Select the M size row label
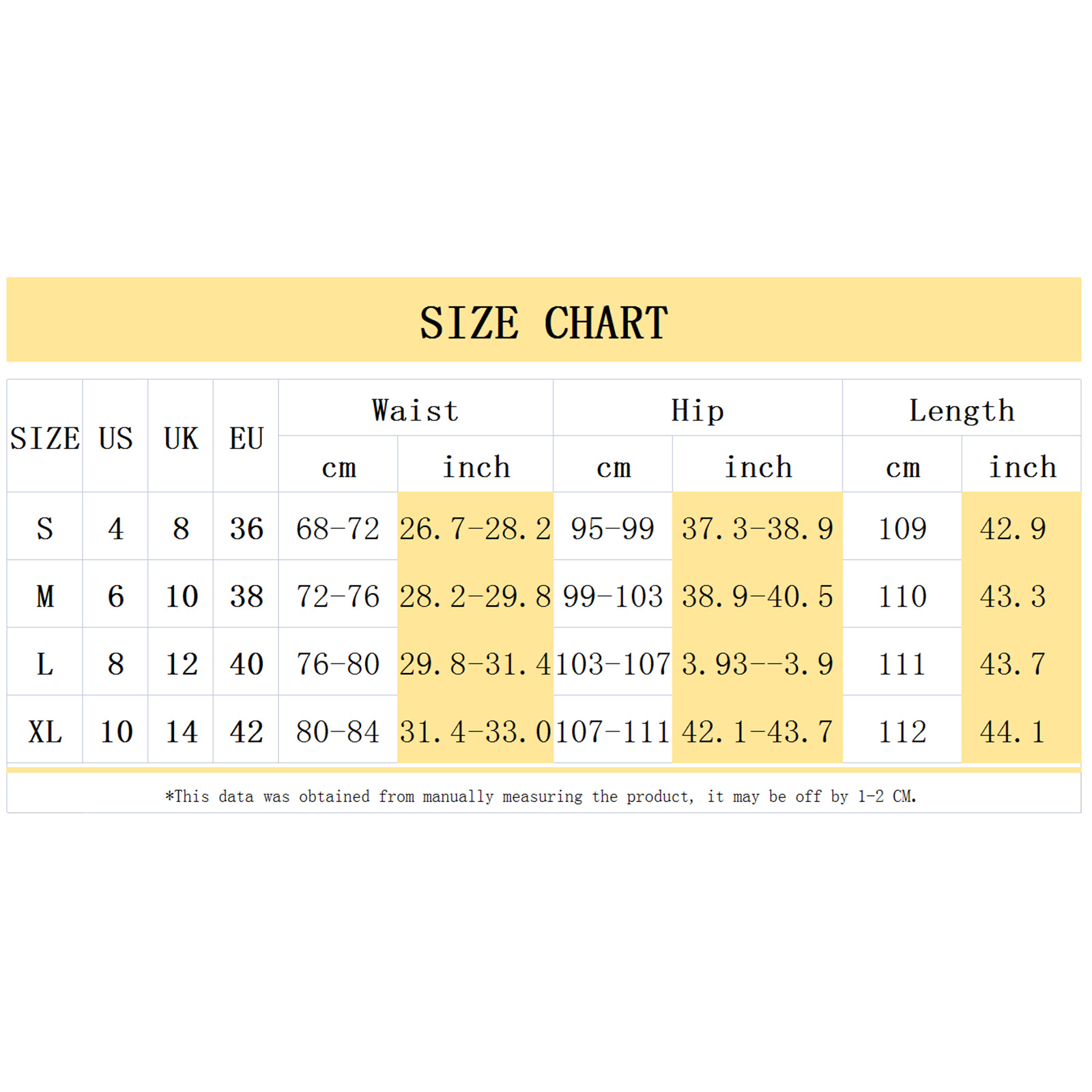The height and width of the screenshot is (1092, 1092). (45, 596)
